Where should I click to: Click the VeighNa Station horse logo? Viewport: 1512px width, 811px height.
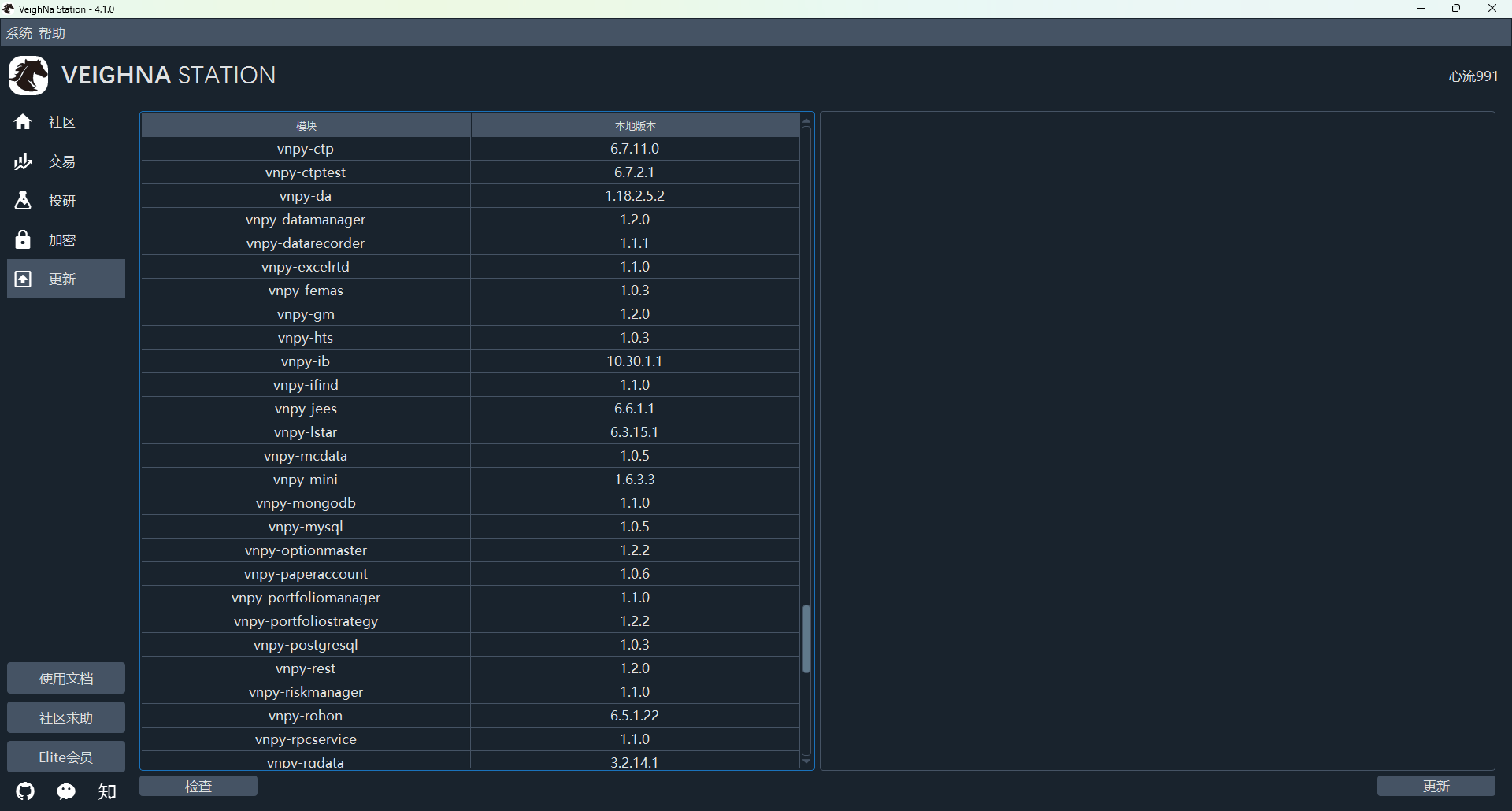[x=28, y=76]
